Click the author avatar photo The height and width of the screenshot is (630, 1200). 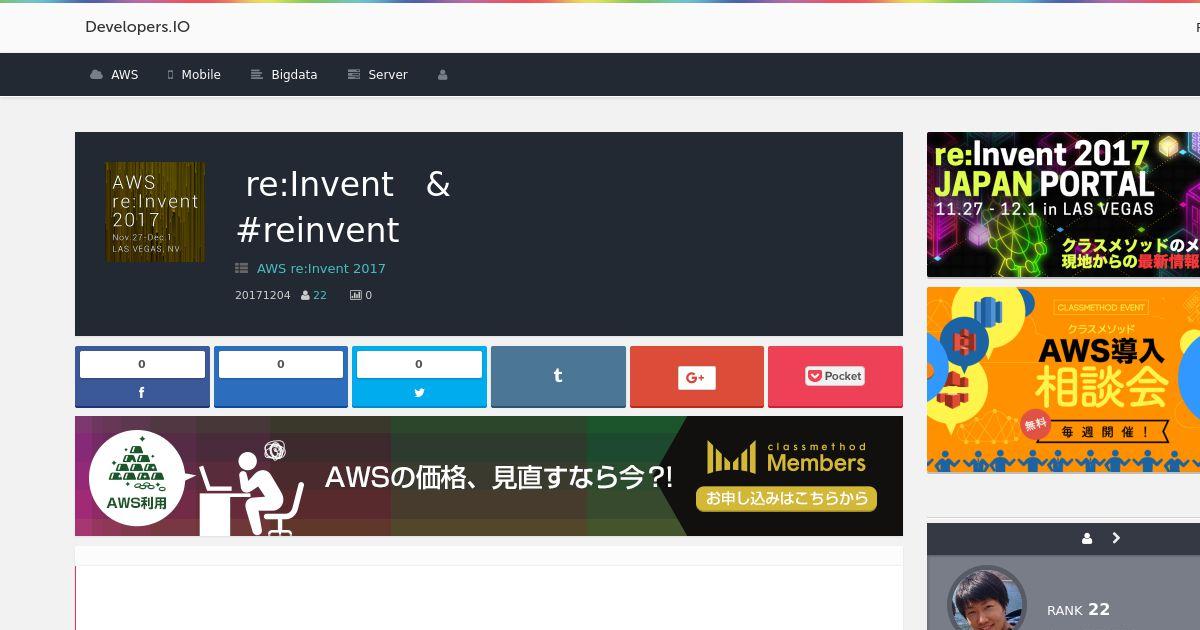pyautogui.click(x=987, y=600)
